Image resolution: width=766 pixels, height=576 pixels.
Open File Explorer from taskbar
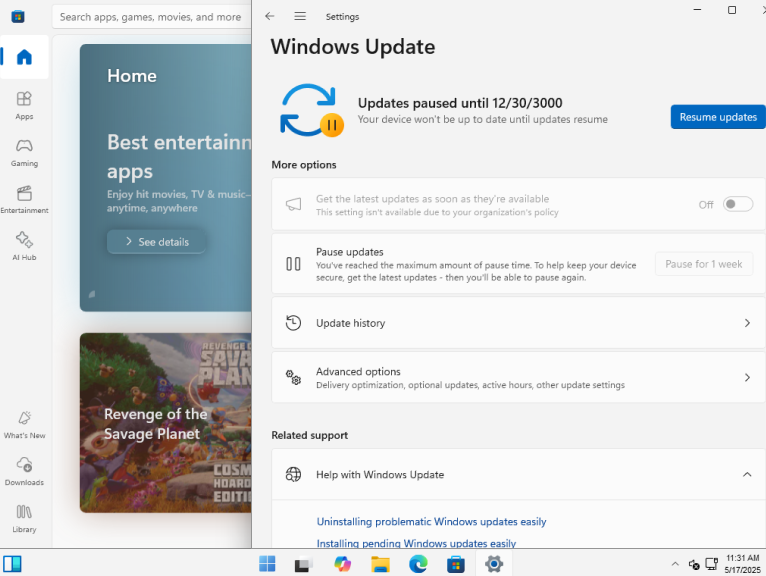[x=380, y=564]
